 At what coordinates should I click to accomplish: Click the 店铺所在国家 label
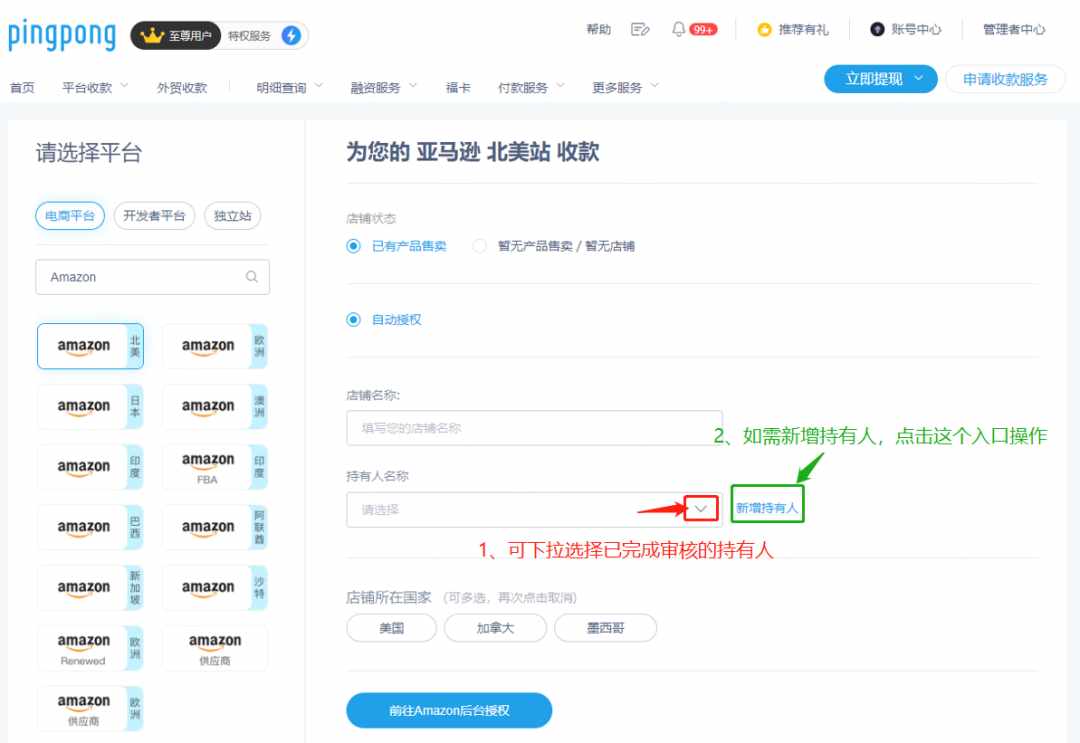point(388,597)
